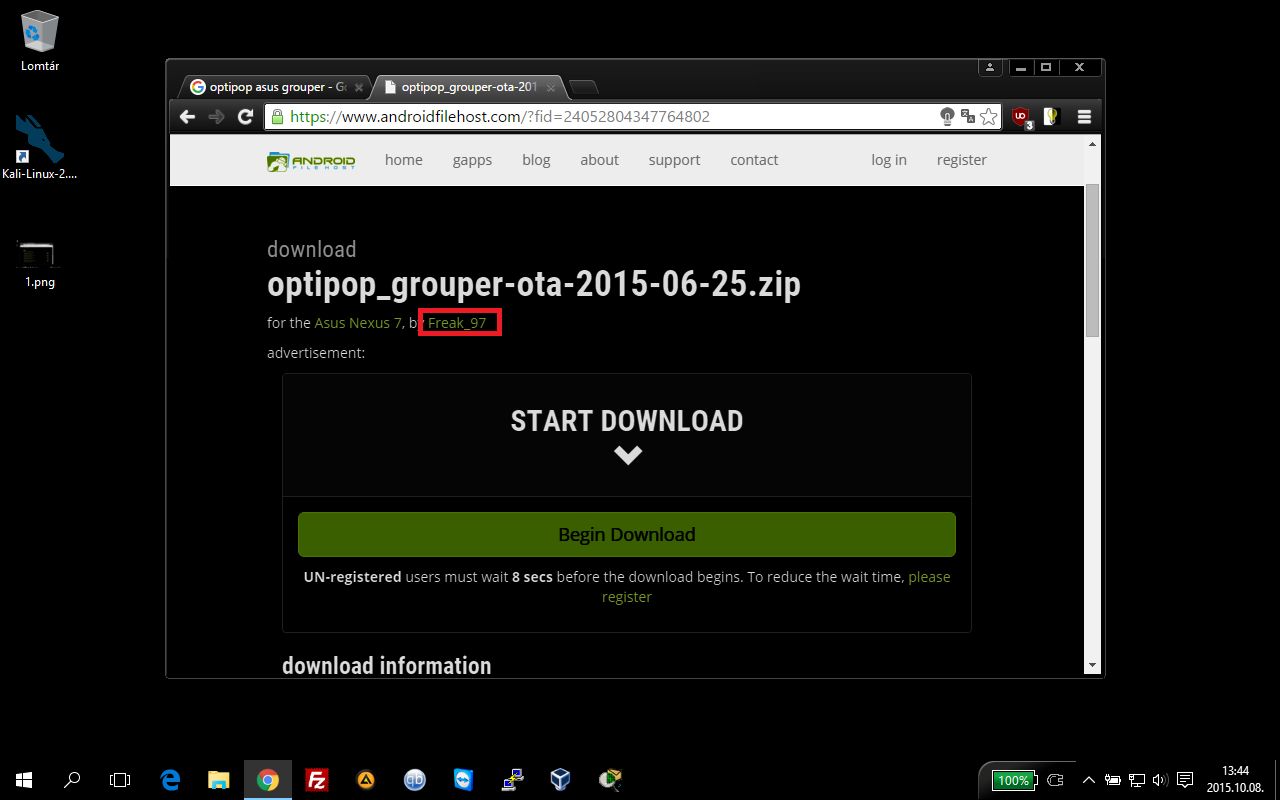Show hidden tray icons
The image size is (1280, 800).
(x=1089, y=780)
